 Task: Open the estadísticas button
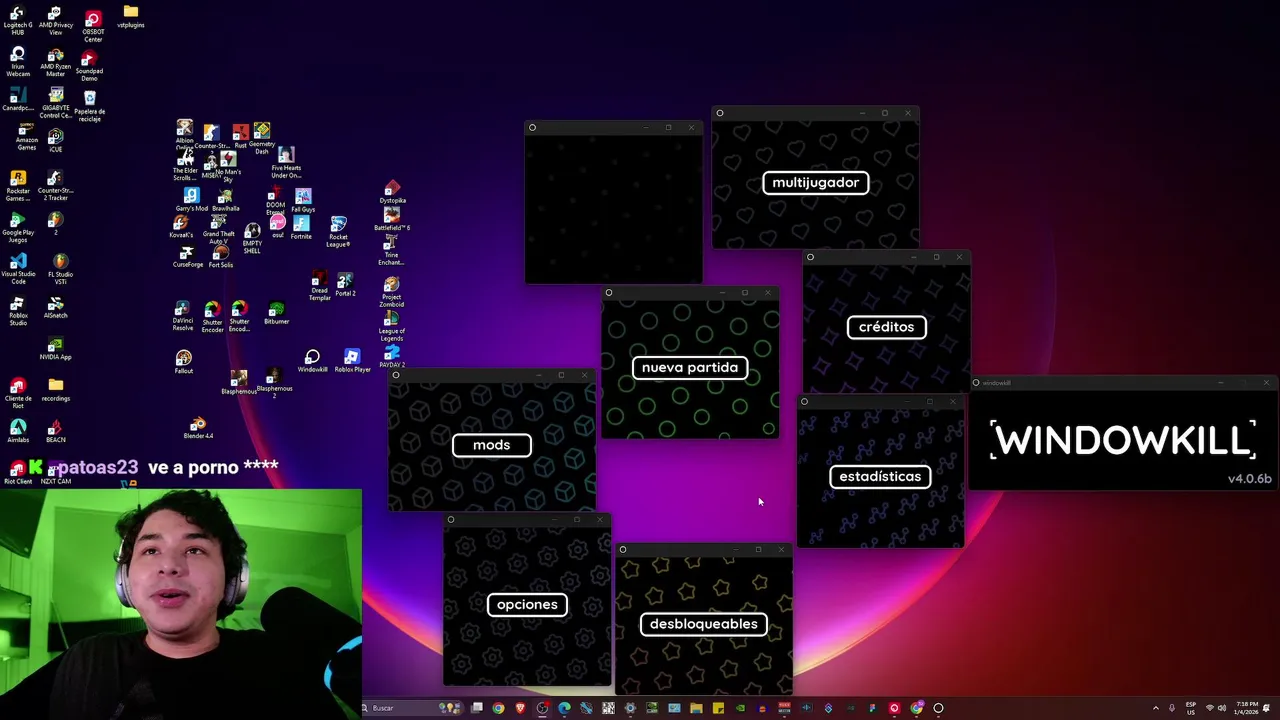point(880,476)
